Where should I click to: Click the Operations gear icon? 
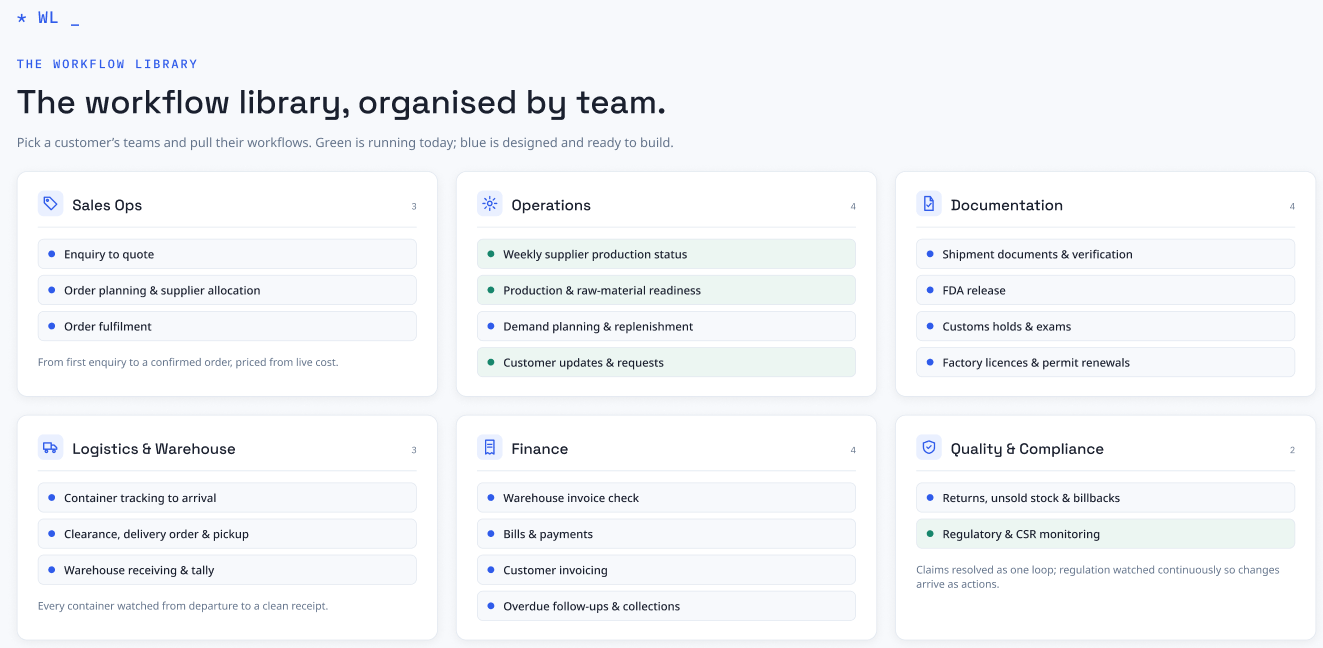coord(489,204)
